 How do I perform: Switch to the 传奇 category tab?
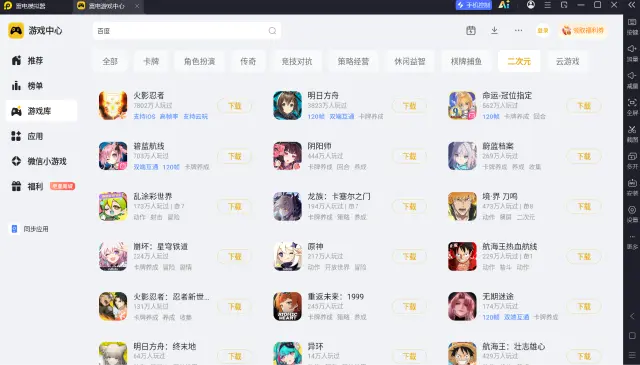click(x=248, y=61)
